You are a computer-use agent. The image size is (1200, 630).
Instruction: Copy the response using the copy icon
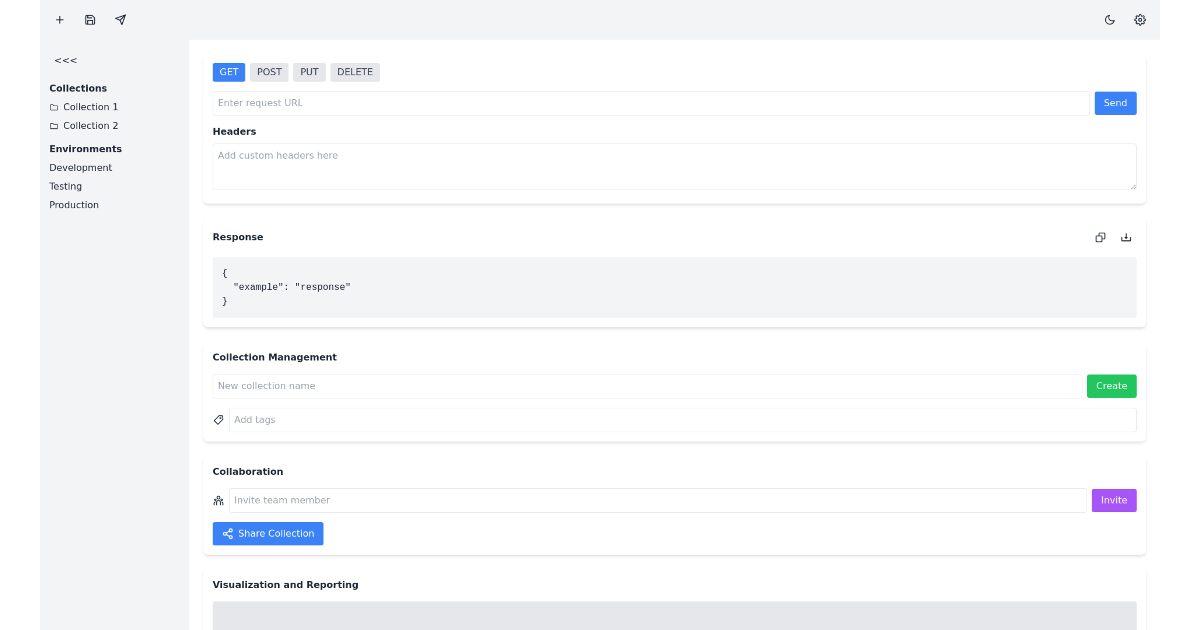(x=1100, y=237)
